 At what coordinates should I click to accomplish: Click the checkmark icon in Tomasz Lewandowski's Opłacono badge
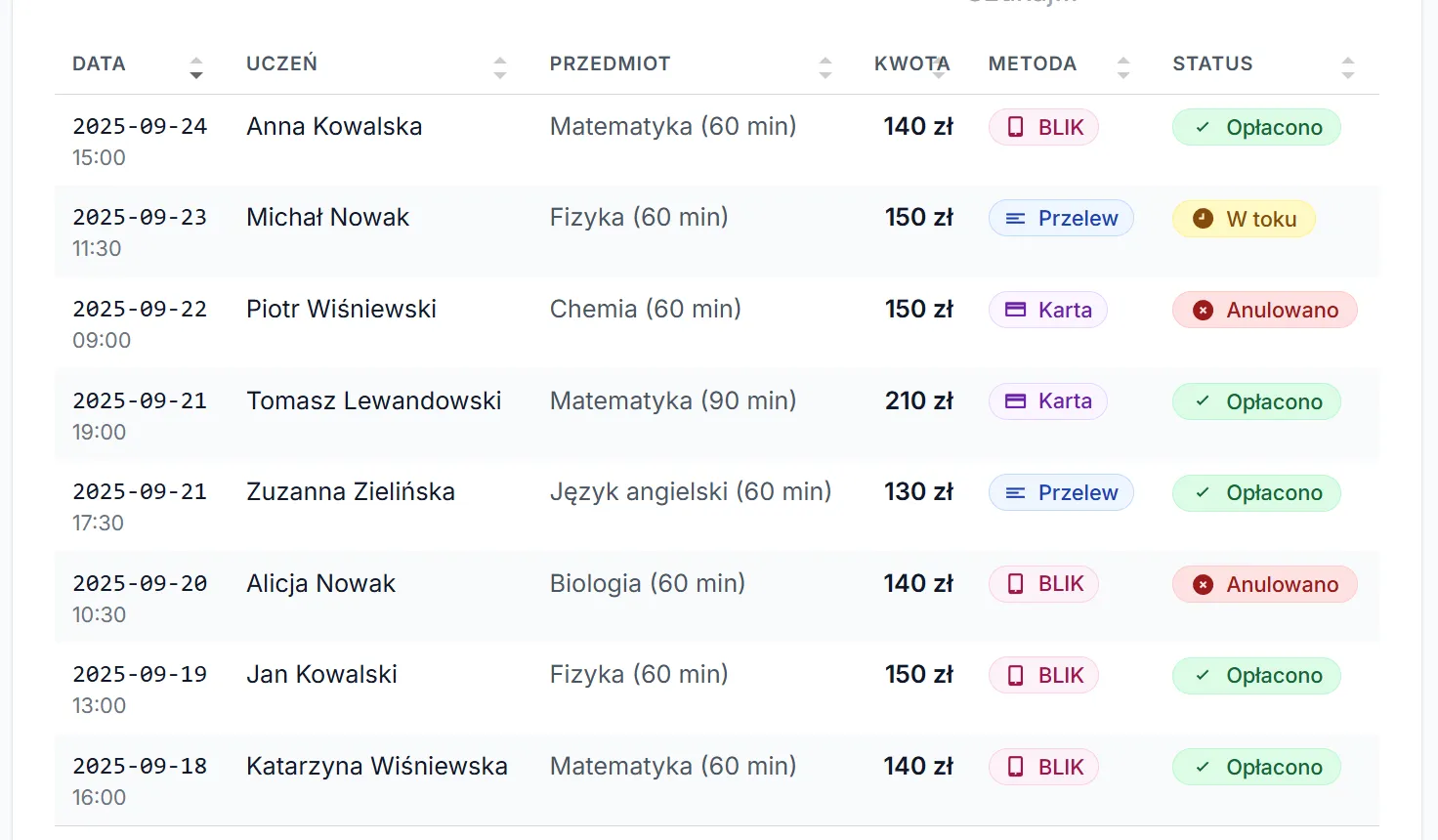pyautogui.click(x=1203, y=401)
